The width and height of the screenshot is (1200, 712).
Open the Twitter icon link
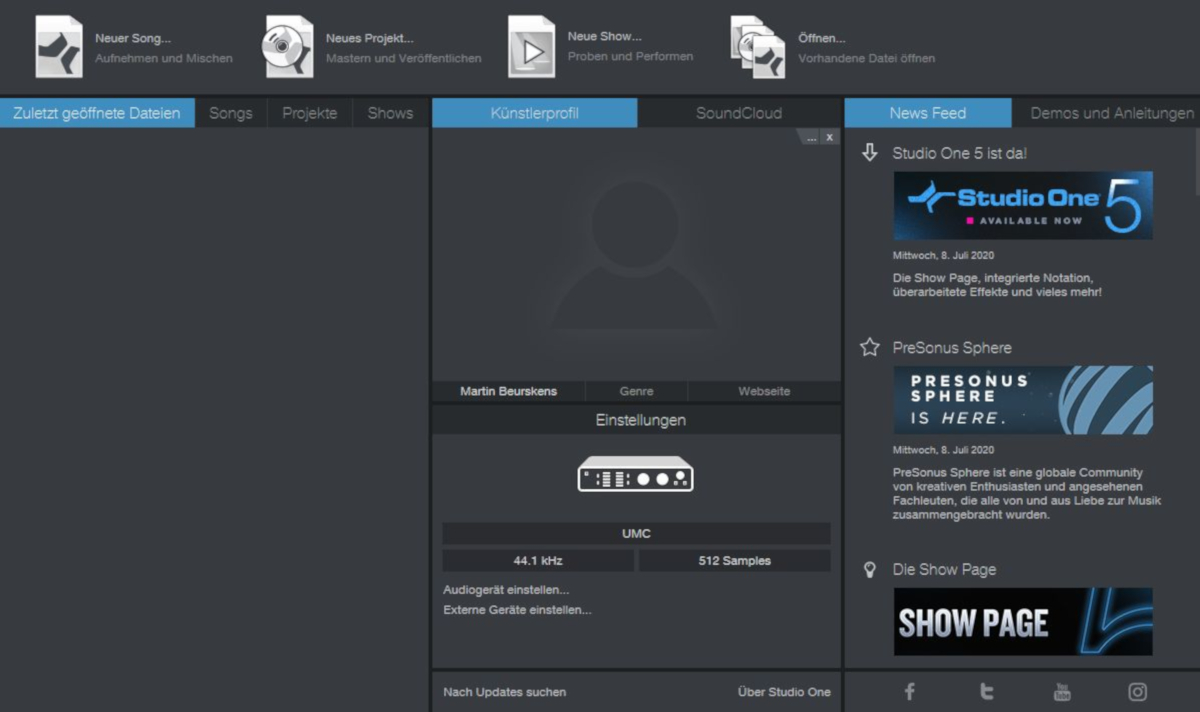coord(986,691)
